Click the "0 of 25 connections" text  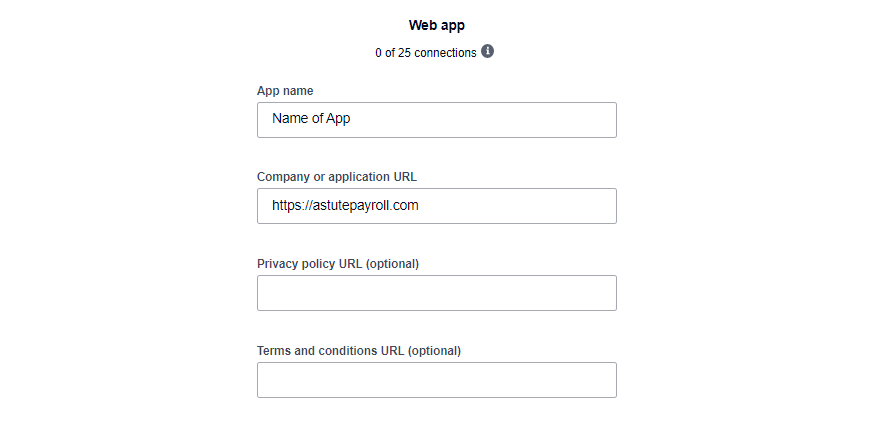pos(425,52)
